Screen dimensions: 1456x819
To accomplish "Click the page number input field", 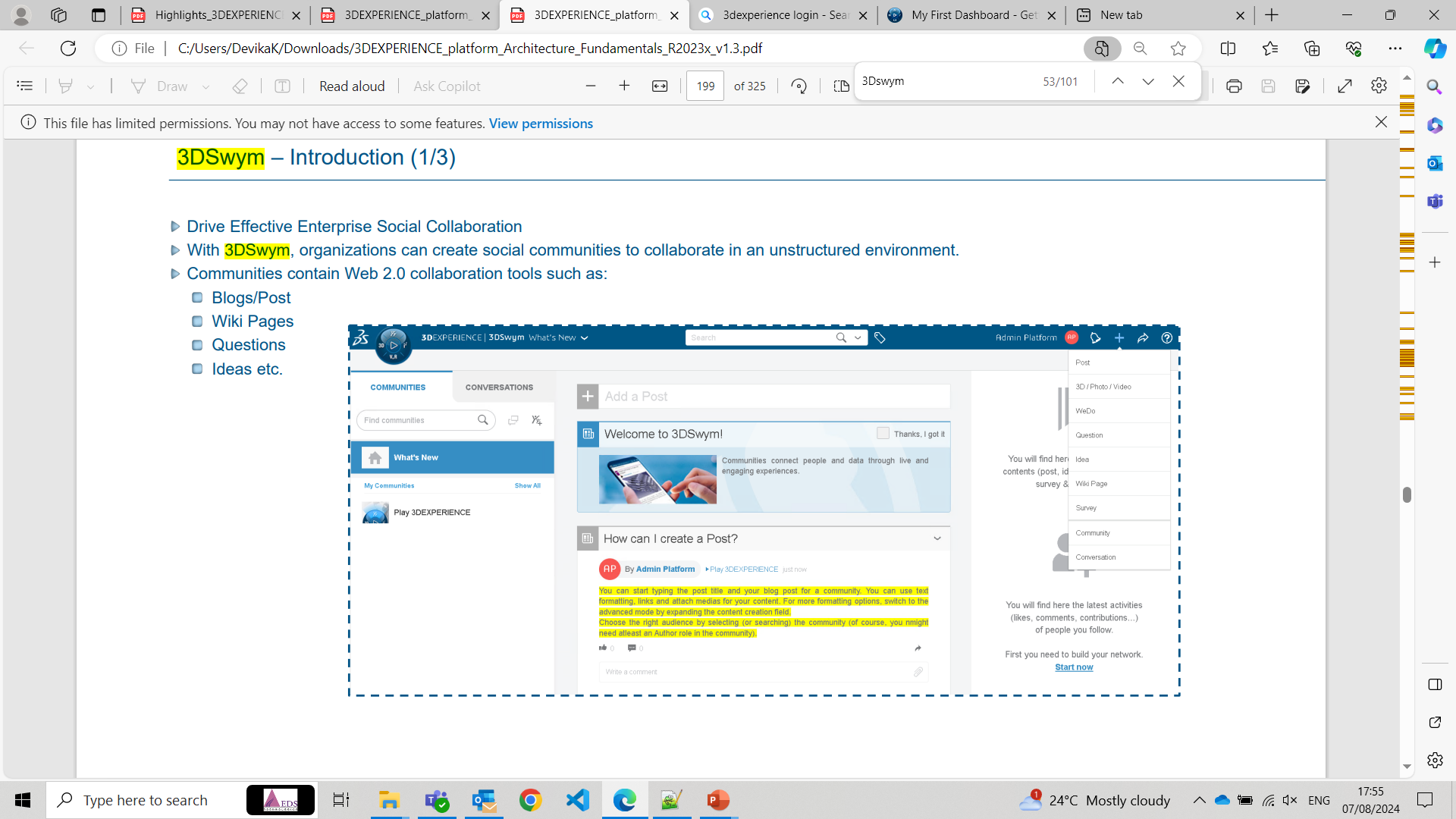I will click(x=705, y=86).
